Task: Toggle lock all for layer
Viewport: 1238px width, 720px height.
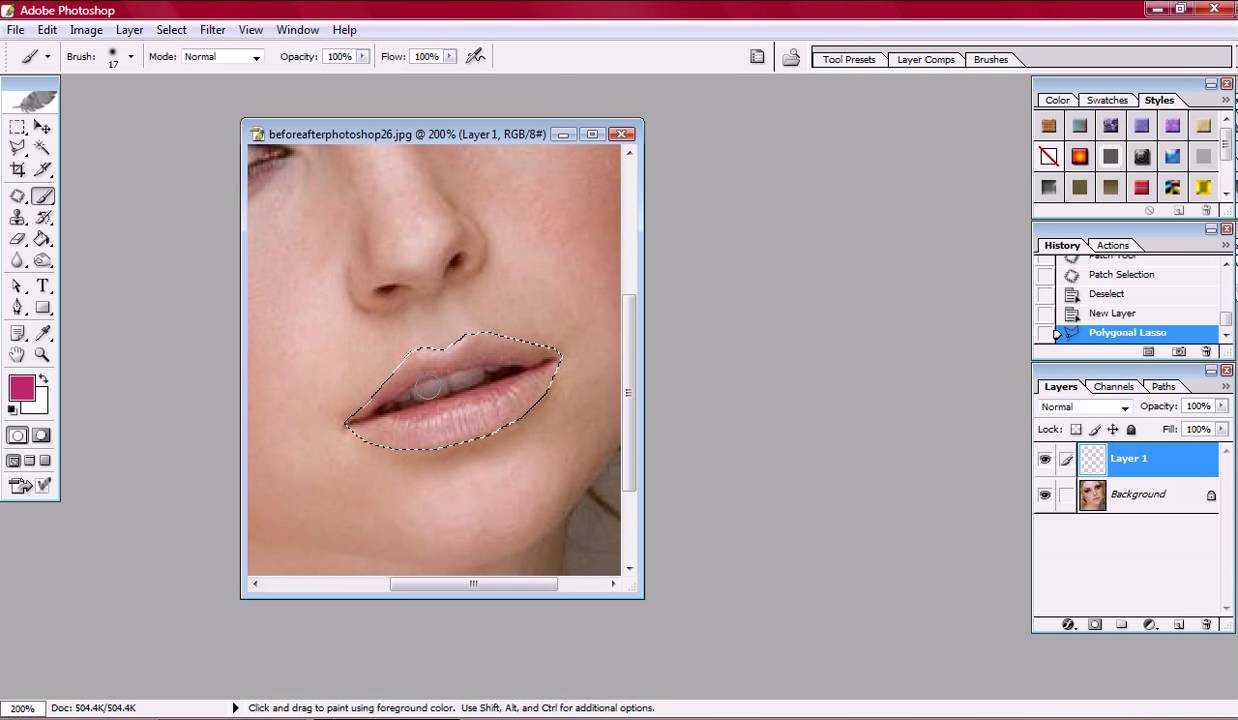Action: coord(1131,430)
